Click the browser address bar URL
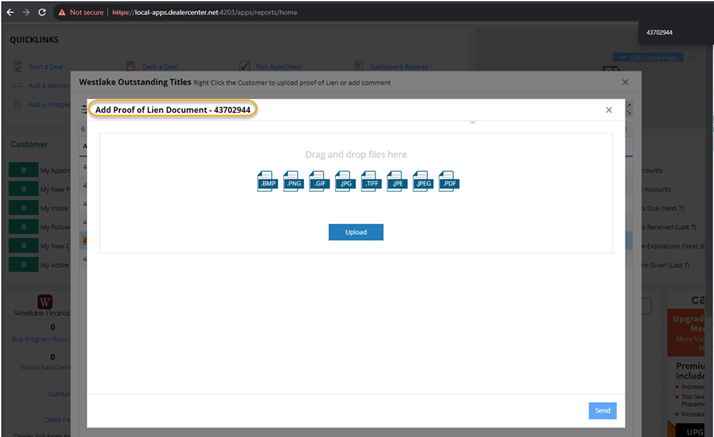714x437 pixels. (205, 12)
